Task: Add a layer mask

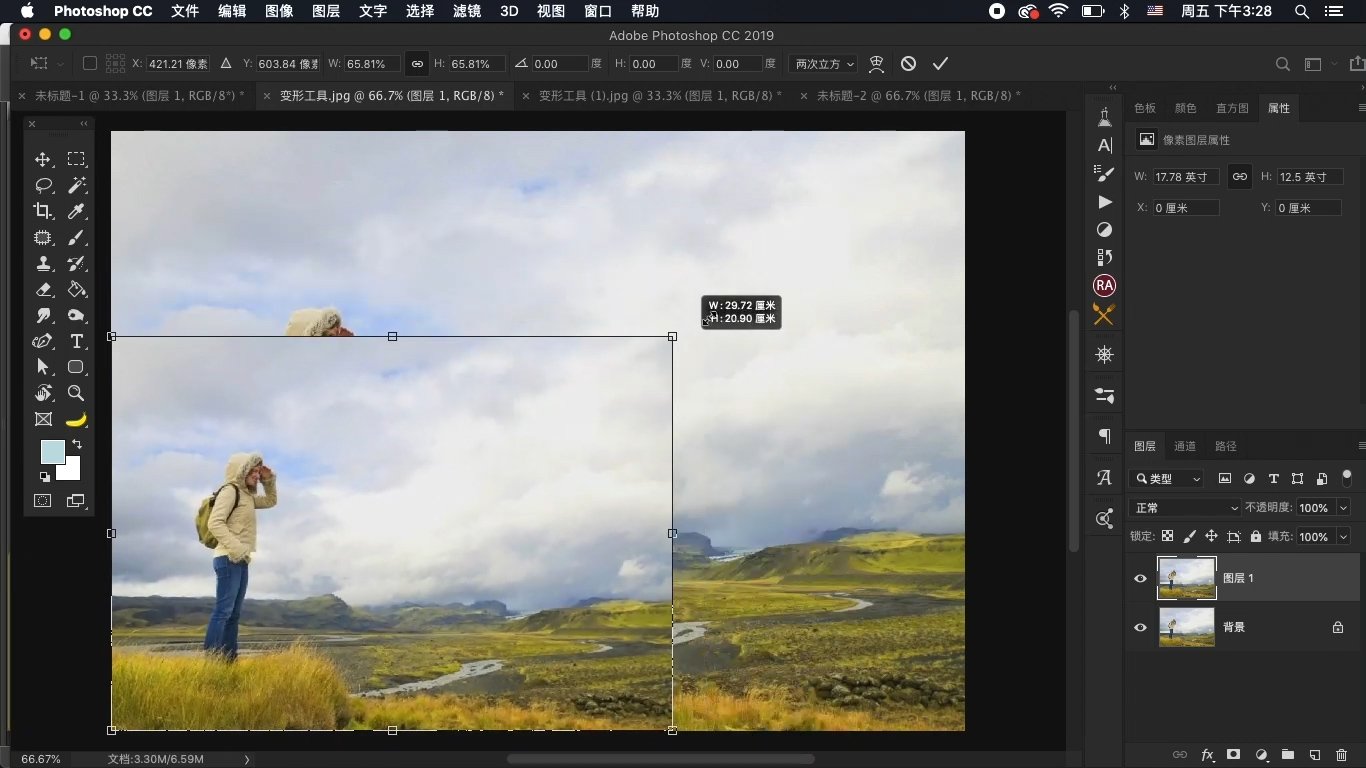Action: (x=1234, y=755)
